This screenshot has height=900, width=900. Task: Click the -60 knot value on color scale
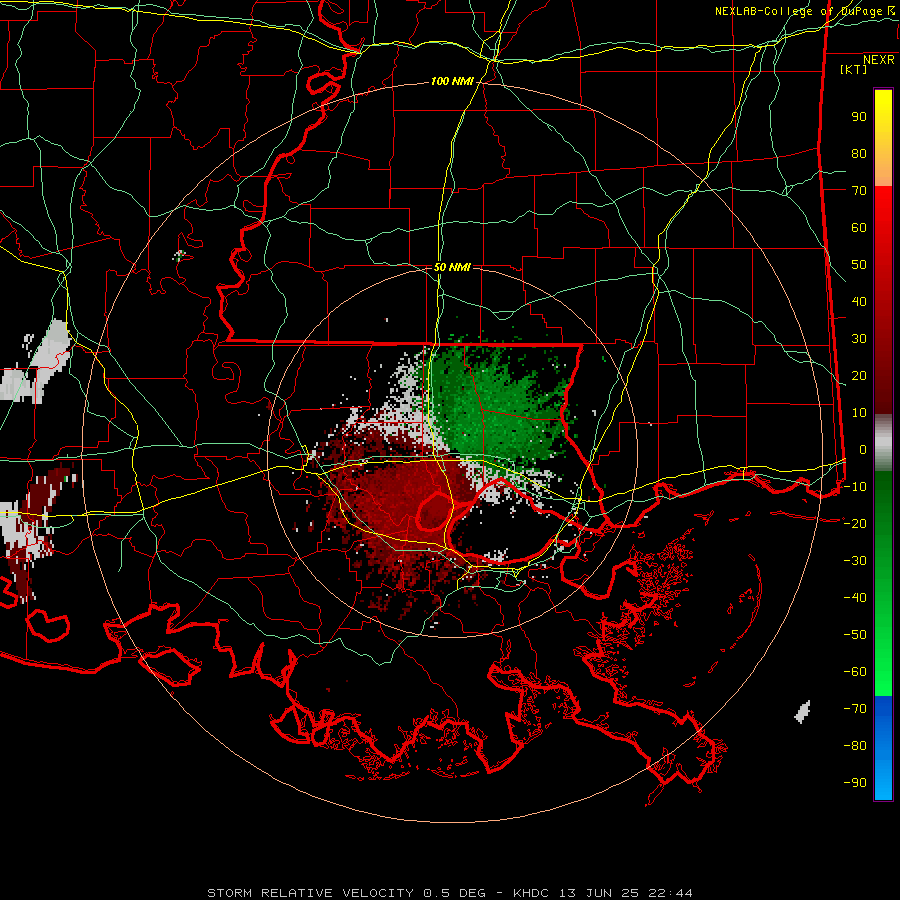coord(855,672)
